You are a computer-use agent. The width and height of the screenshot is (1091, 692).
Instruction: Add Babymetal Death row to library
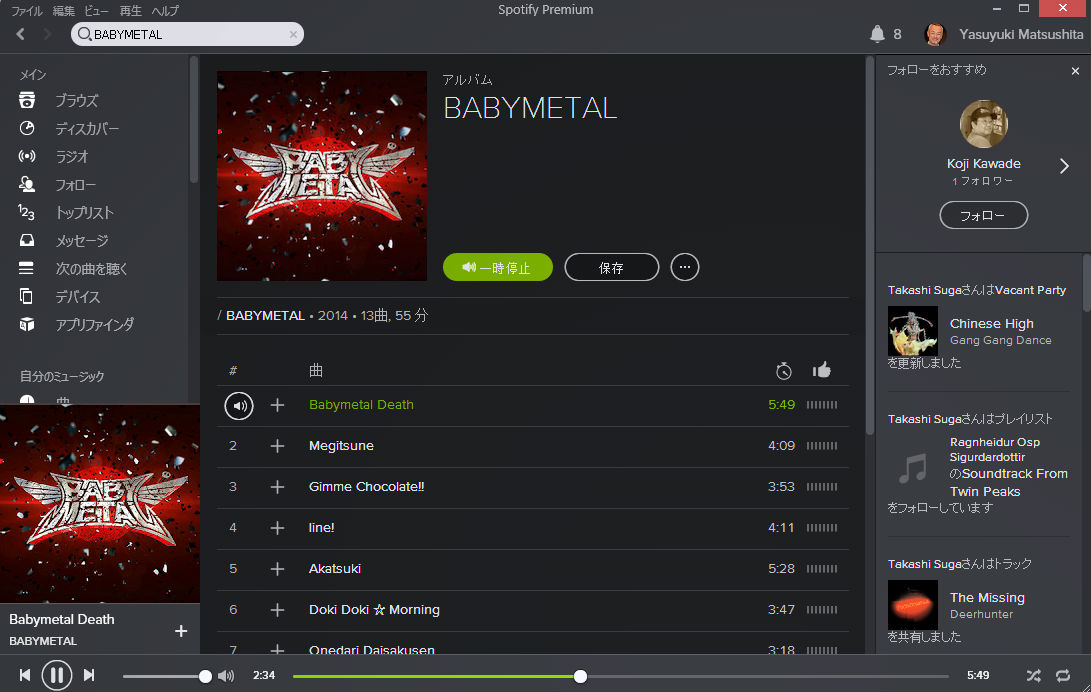pyautogui.click(x=277, y=405)
